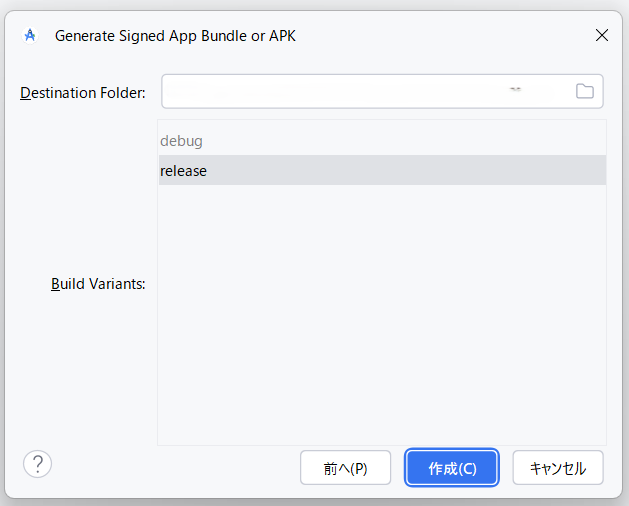Create the signed bundle with the blue button

pyautogui.click(x=451, y=468)
